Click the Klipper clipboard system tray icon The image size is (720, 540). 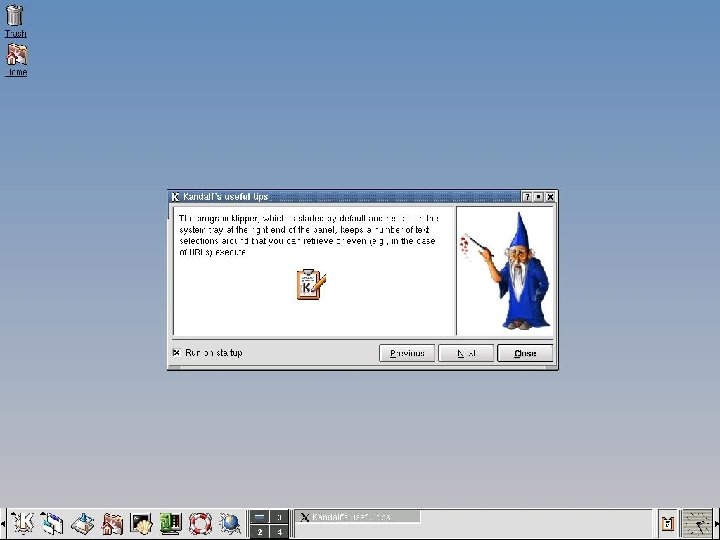coord(667,523)
